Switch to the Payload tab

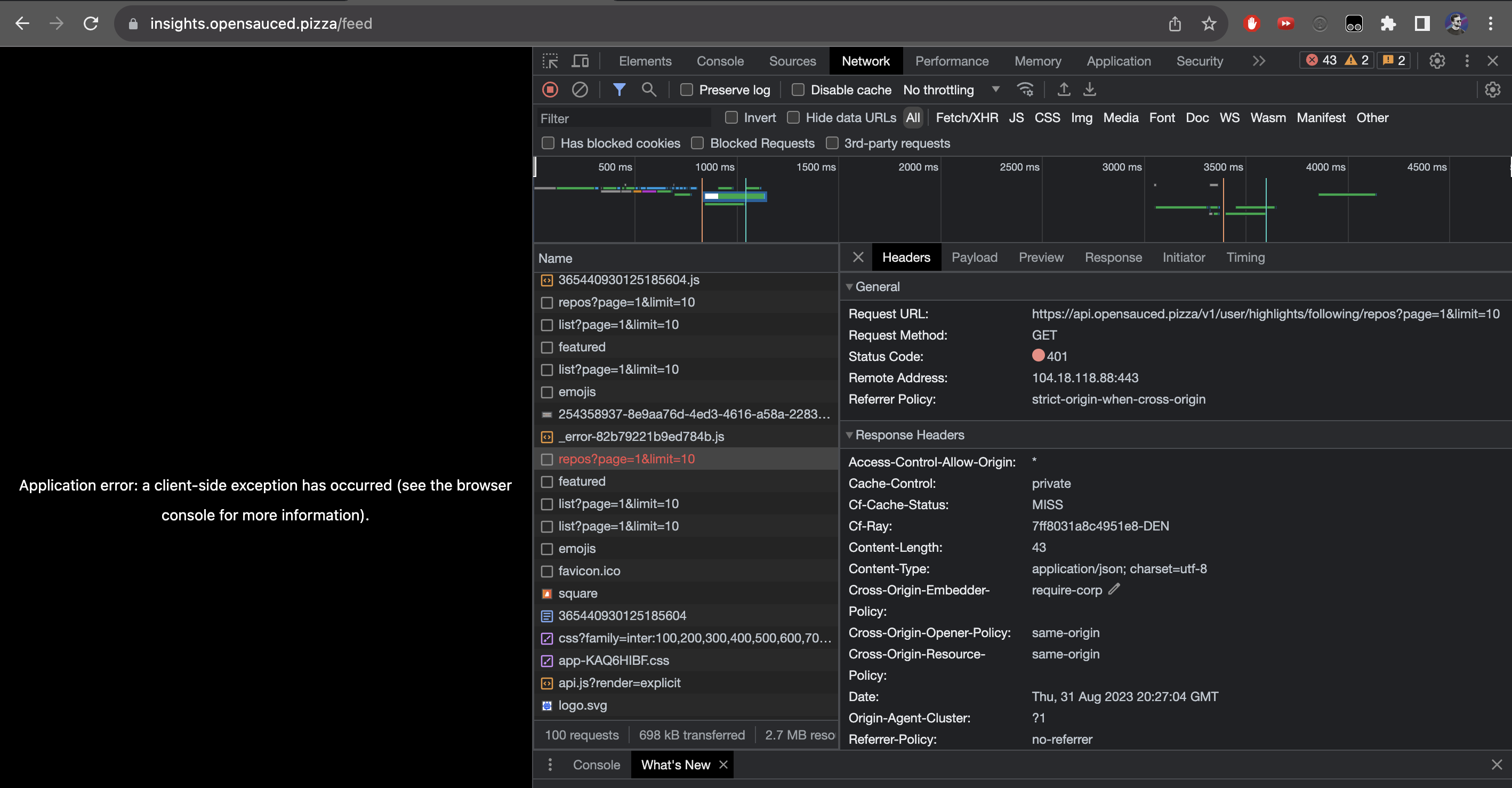[975, 257]
